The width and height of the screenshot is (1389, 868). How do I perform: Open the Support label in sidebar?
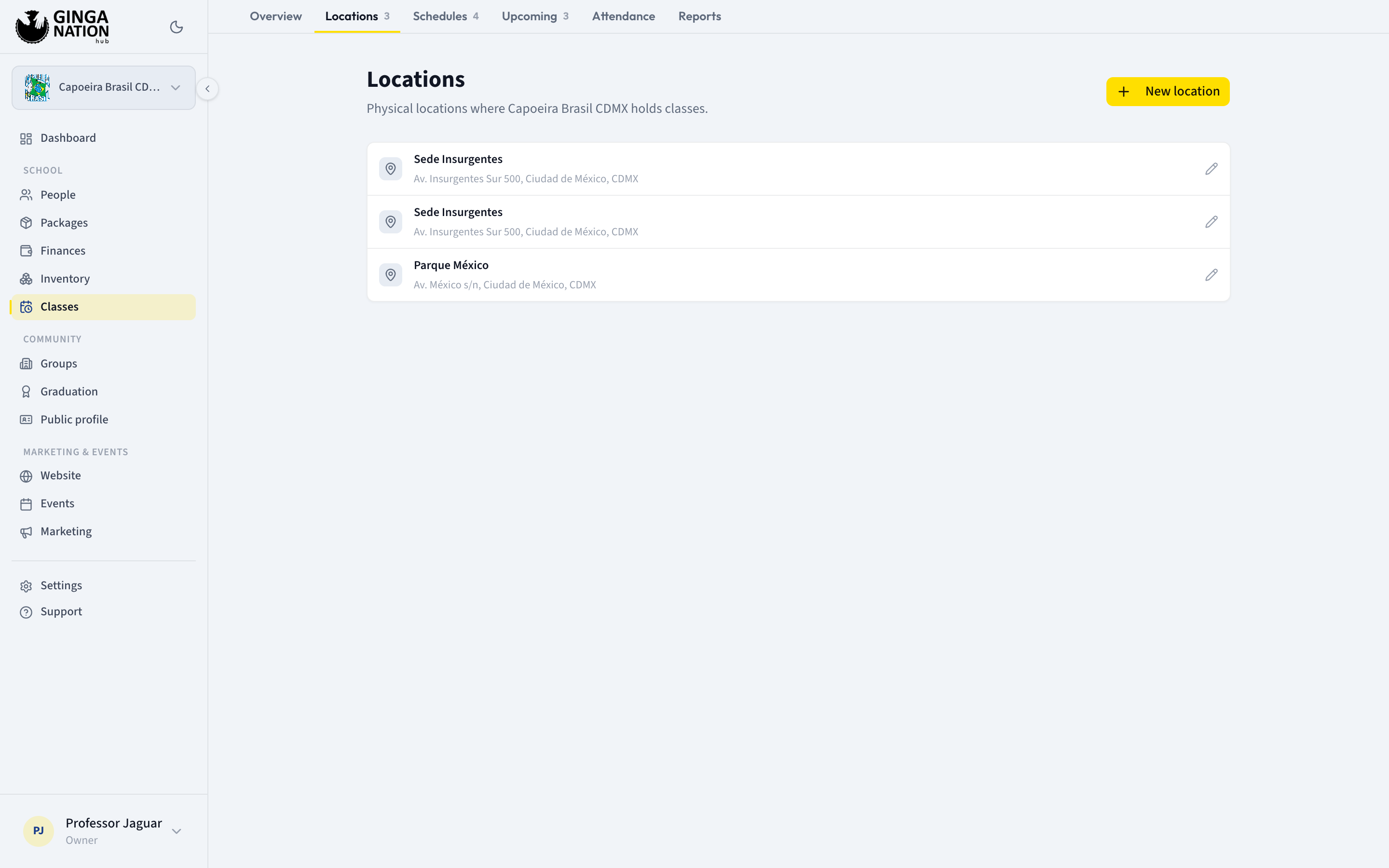pos(61,612)
